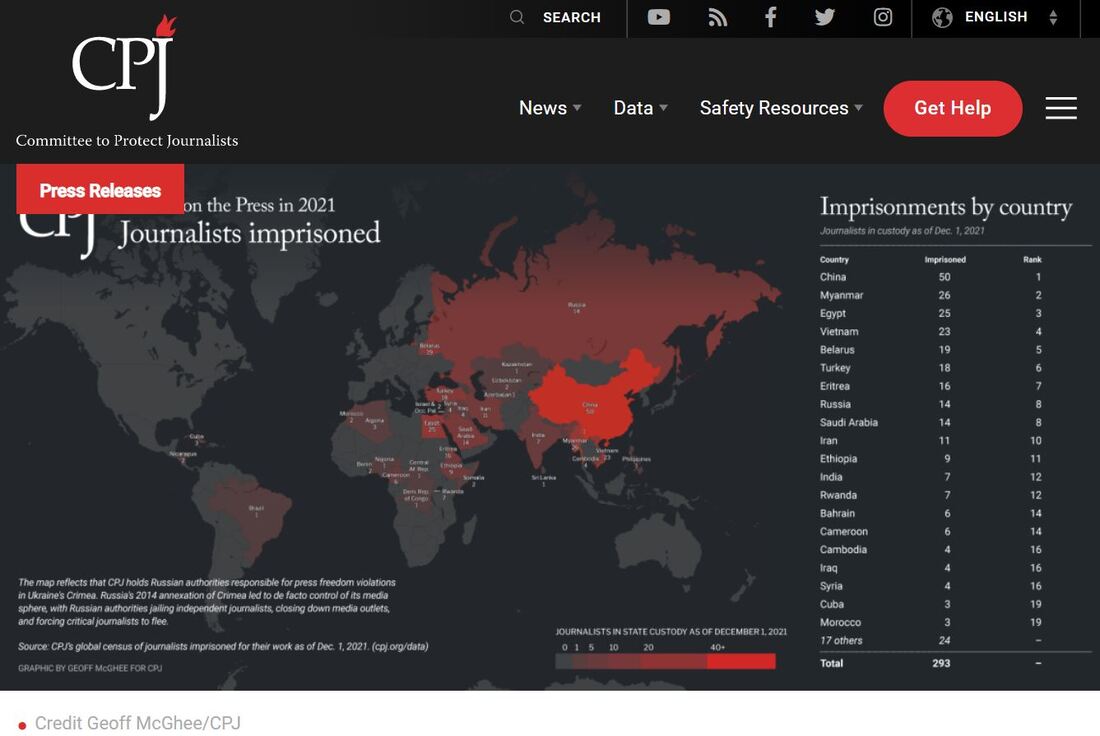Expand the Safety Resources dropdown arrow
This screenshot has width=1100, height=736.
click(858, 108)
